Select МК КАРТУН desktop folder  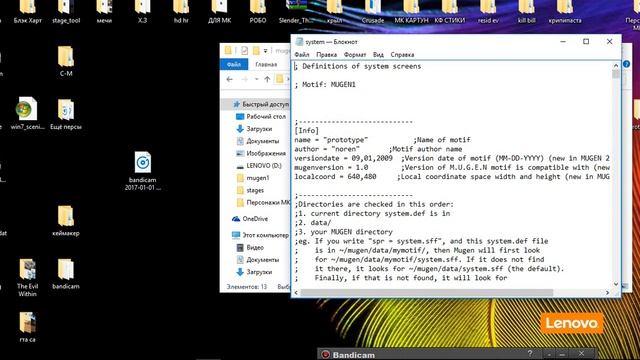click(411, 11)
